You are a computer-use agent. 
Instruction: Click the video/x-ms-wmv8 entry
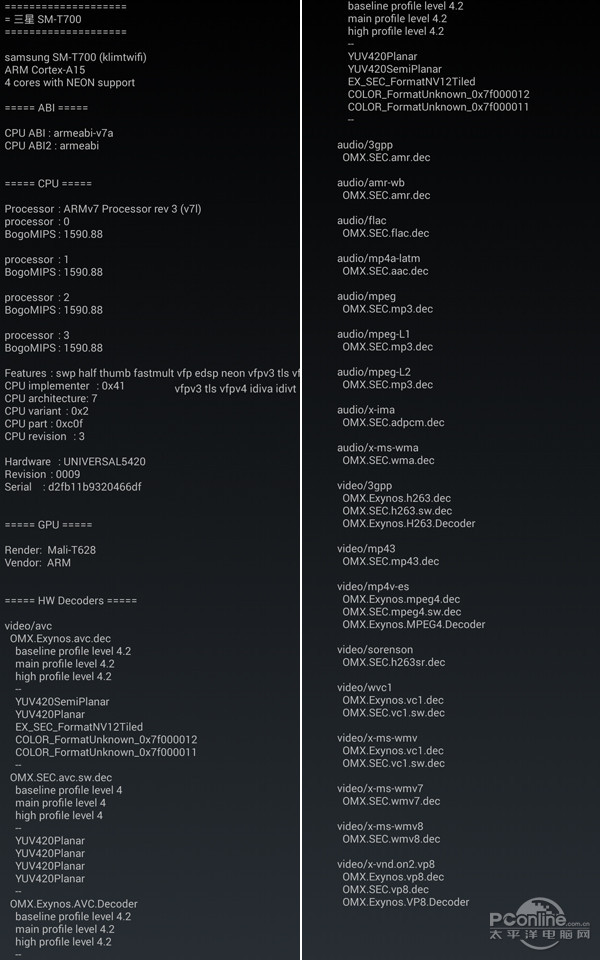tap(380, 827)
